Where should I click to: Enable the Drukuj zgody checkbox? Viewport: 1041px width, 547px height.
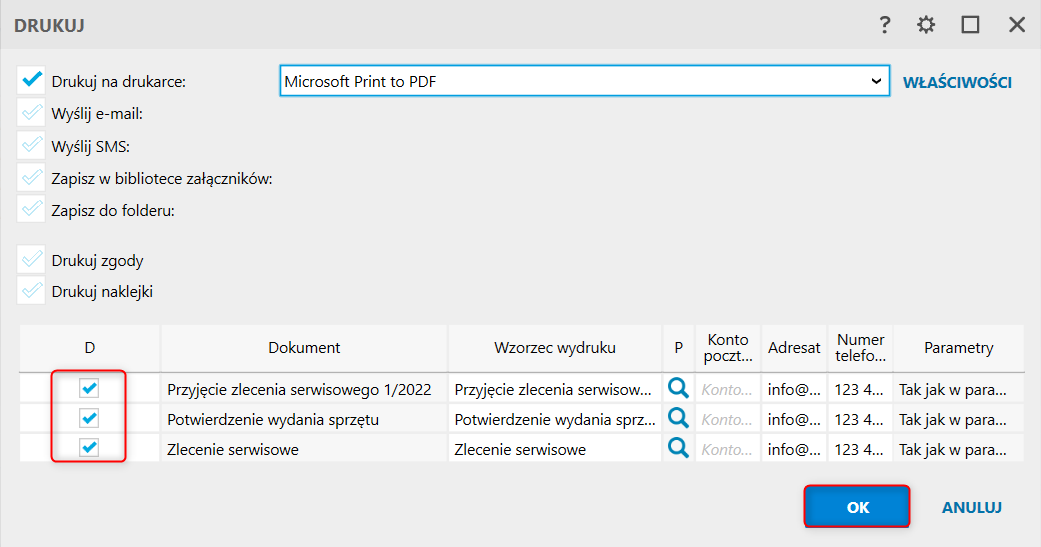pyautogui.click(x=32, y=260)
